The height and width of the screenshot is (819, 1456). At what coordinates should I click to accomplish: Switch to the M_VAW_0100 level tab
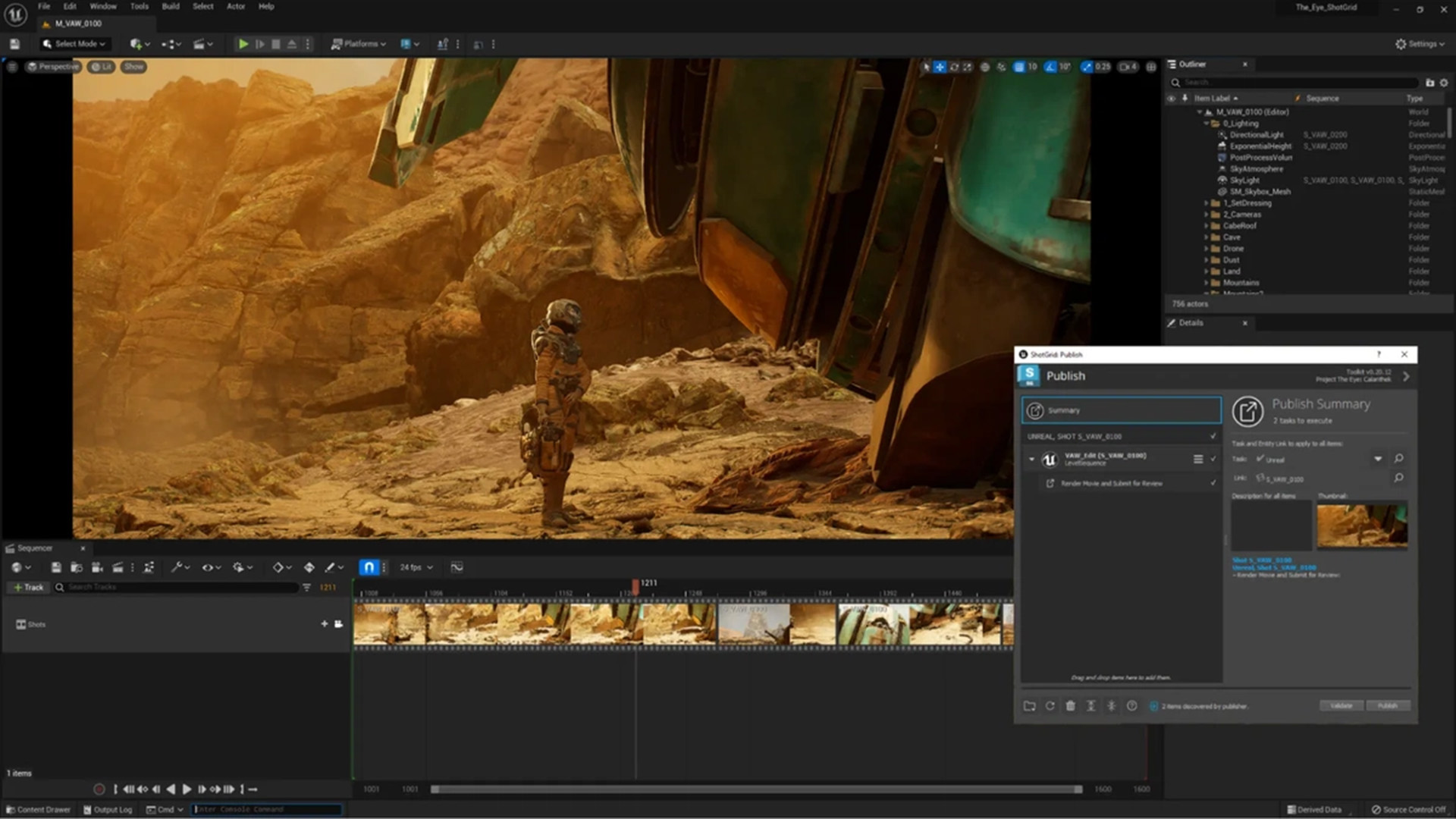pos(80,24)
